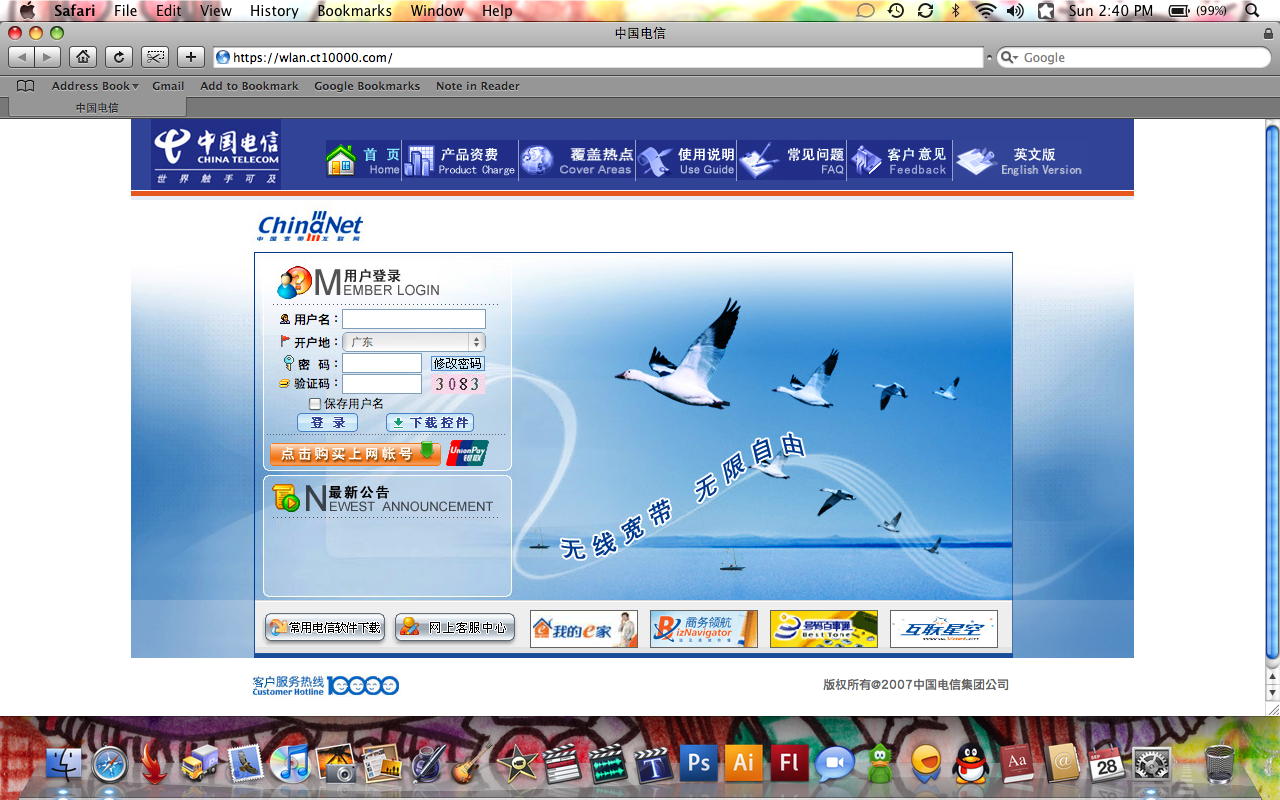The image size is (1280, 800).
Task: Click the 修改密码 change password button
Action: pyautogui.click(x=457, y=364)
